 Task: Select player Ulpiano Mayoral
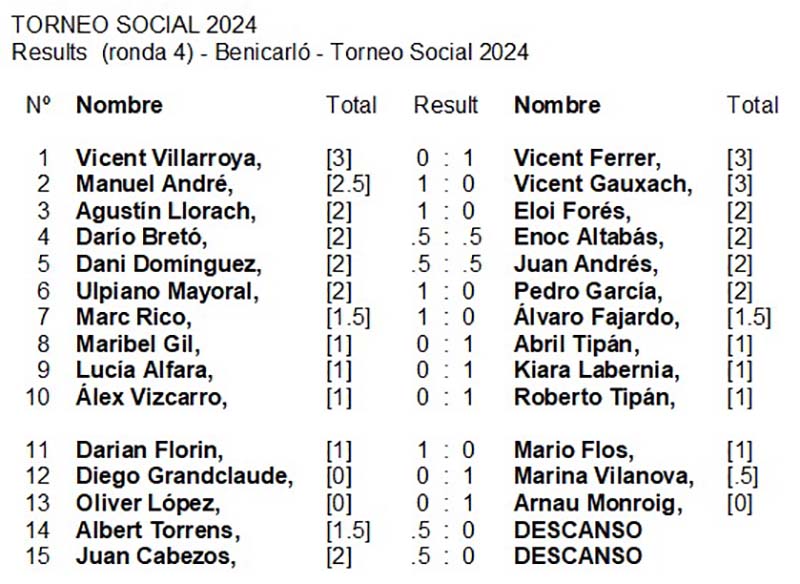pyautogui.click(x=167, y=291)
